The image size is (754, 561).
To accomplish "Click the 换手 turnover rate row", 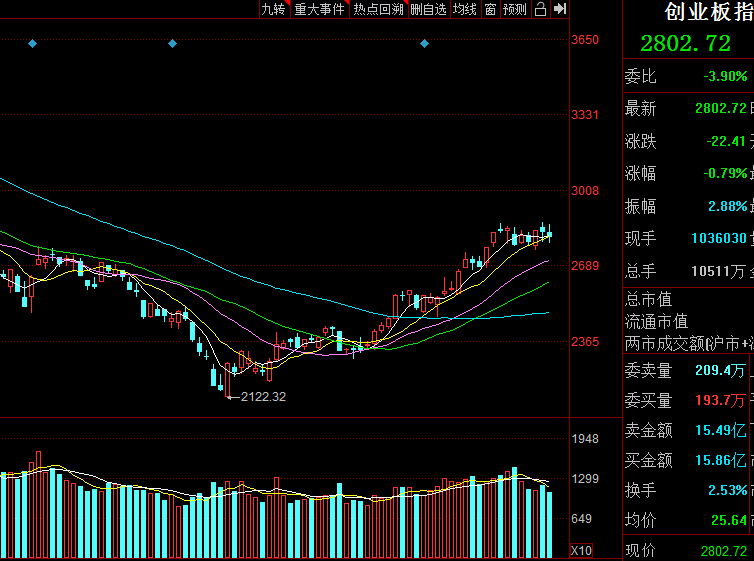I will 687,490.
